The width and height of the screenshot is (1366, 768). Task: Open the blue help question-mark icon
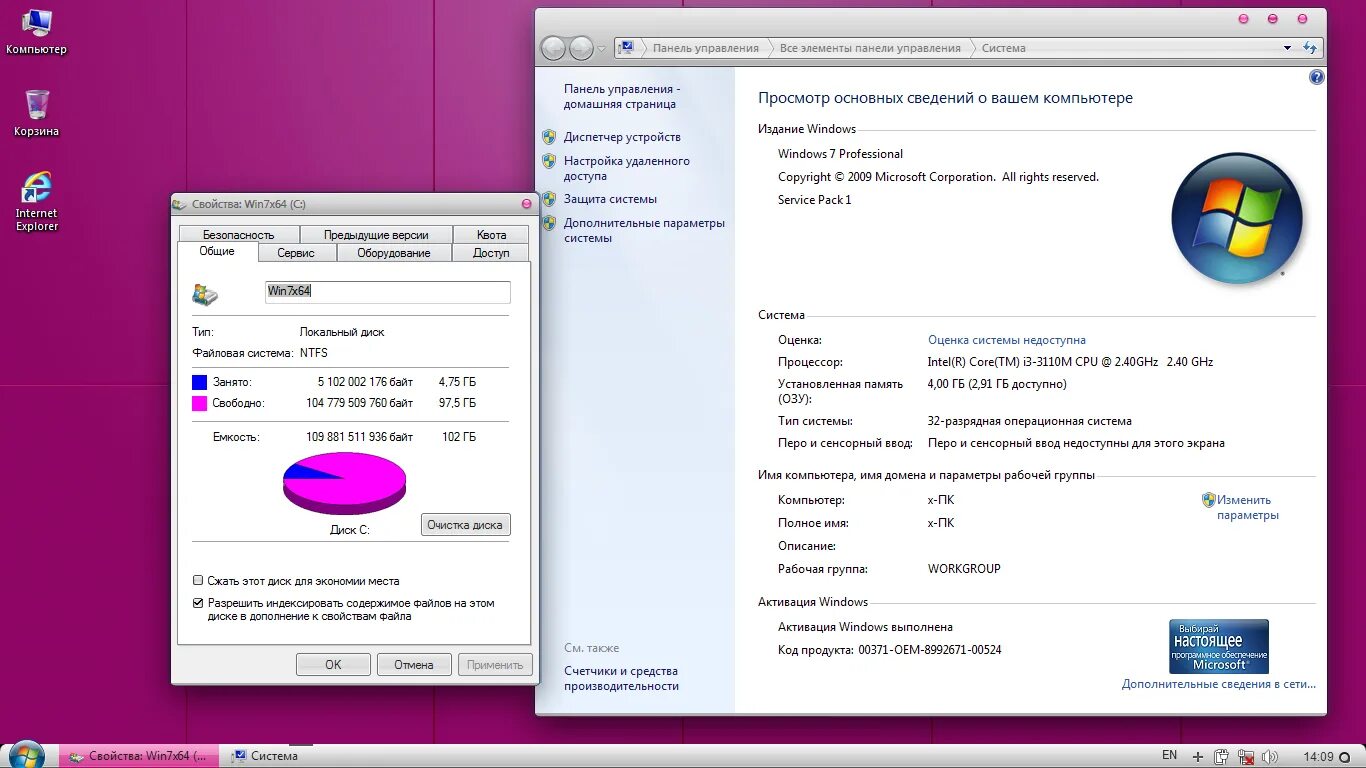(1316, 77)
